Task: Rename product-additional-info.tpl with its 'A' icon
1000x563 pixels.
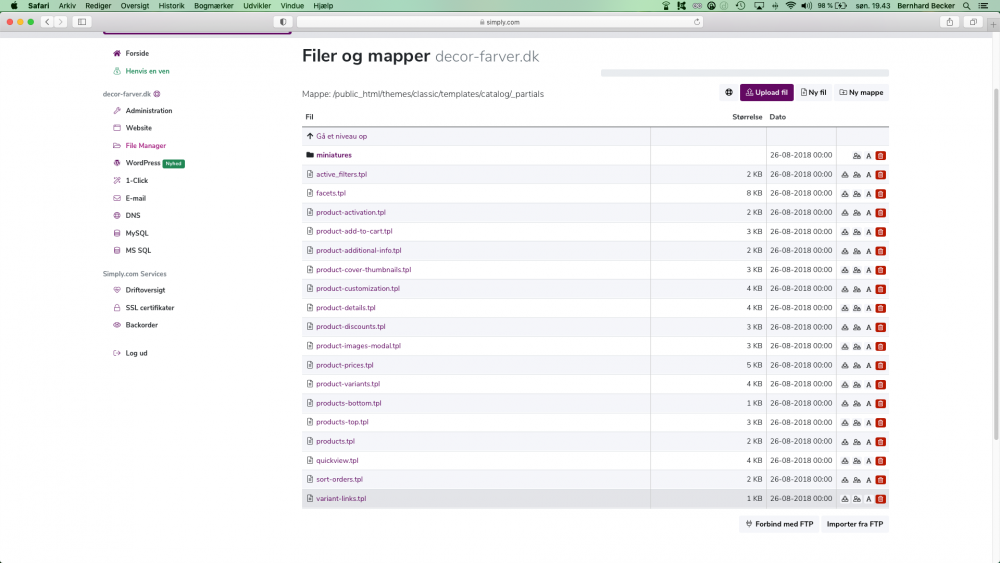Action: pyautogui.click(x=868, y=251)
